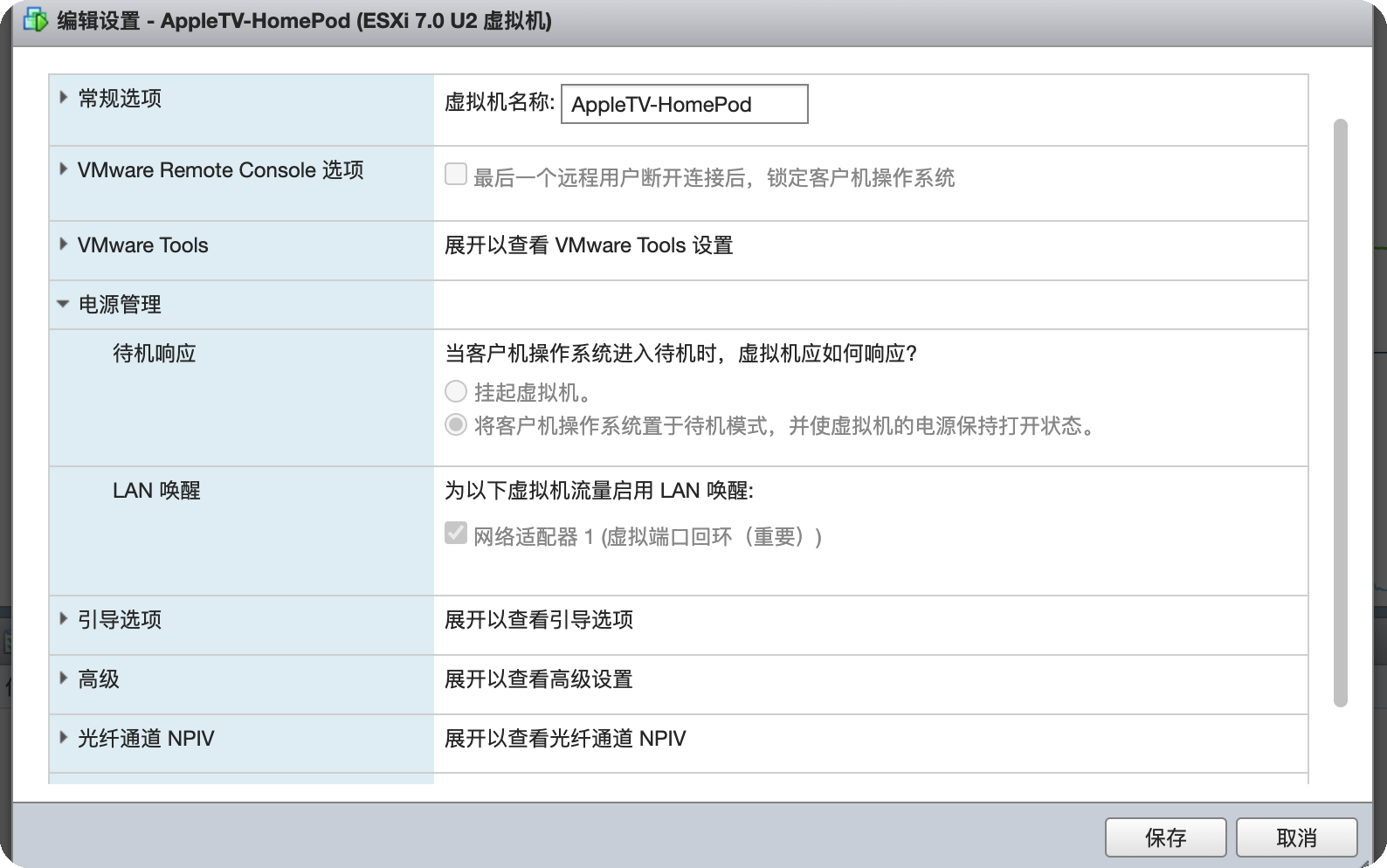Toggle 网络适配器 1 Wake on LAN checkbox
Image resolution: width=1387 pixels, height=868 pixels.
456,534
